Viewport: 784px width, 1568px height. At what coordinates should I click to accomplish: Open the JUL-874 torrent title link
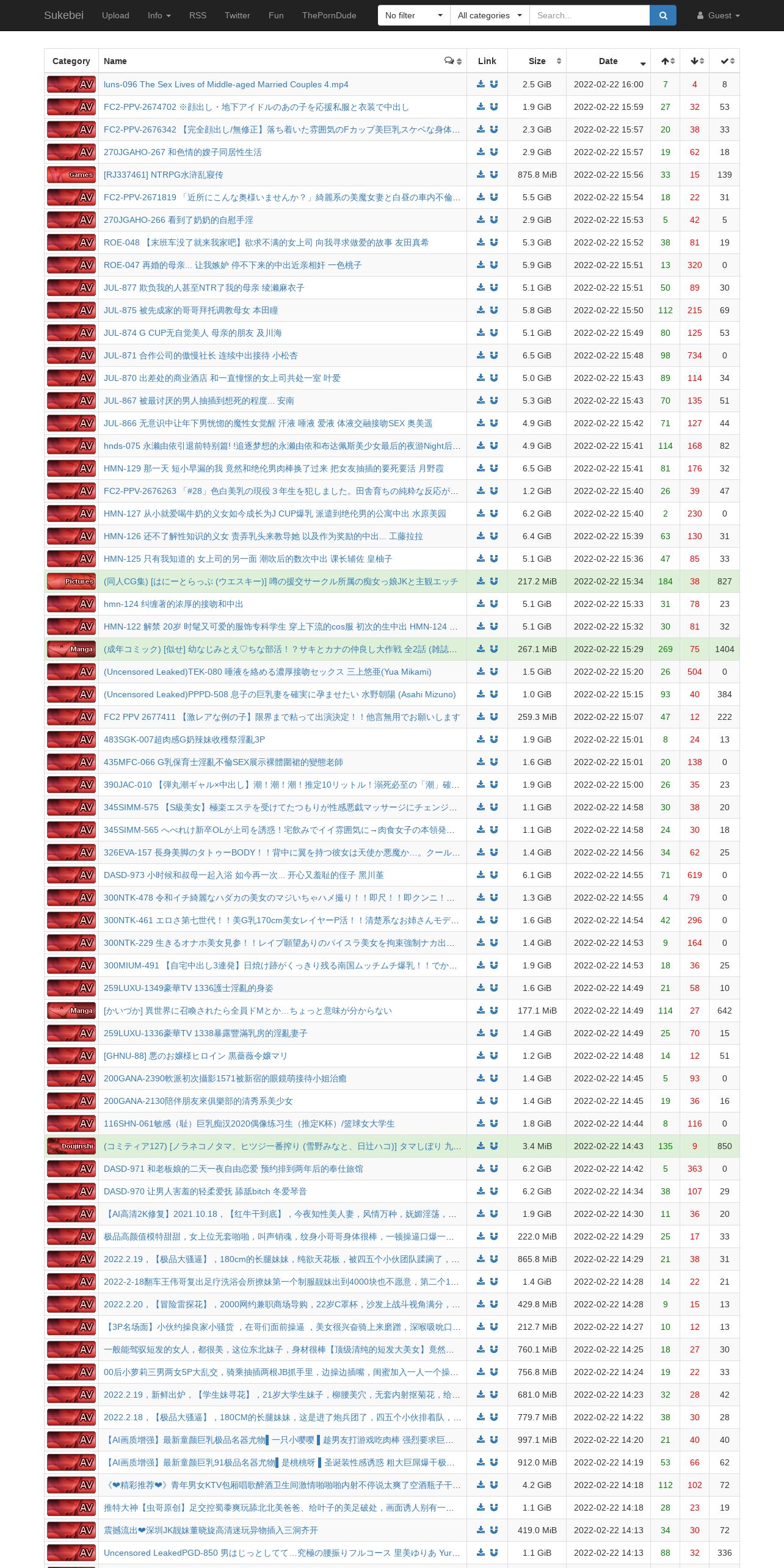click(192, 333)
